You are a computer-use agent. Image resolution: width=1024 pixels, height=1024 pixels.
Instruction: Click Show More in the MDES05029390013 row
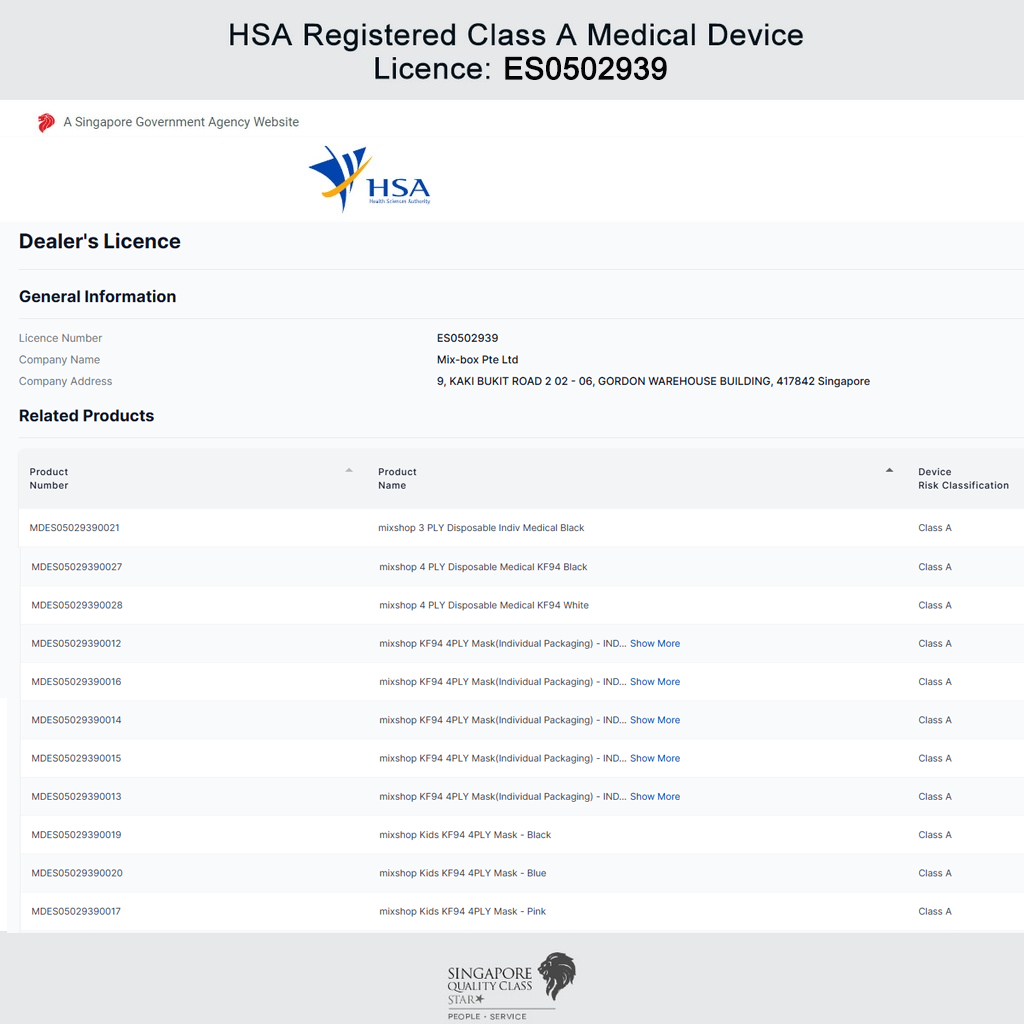click(654, 797)
